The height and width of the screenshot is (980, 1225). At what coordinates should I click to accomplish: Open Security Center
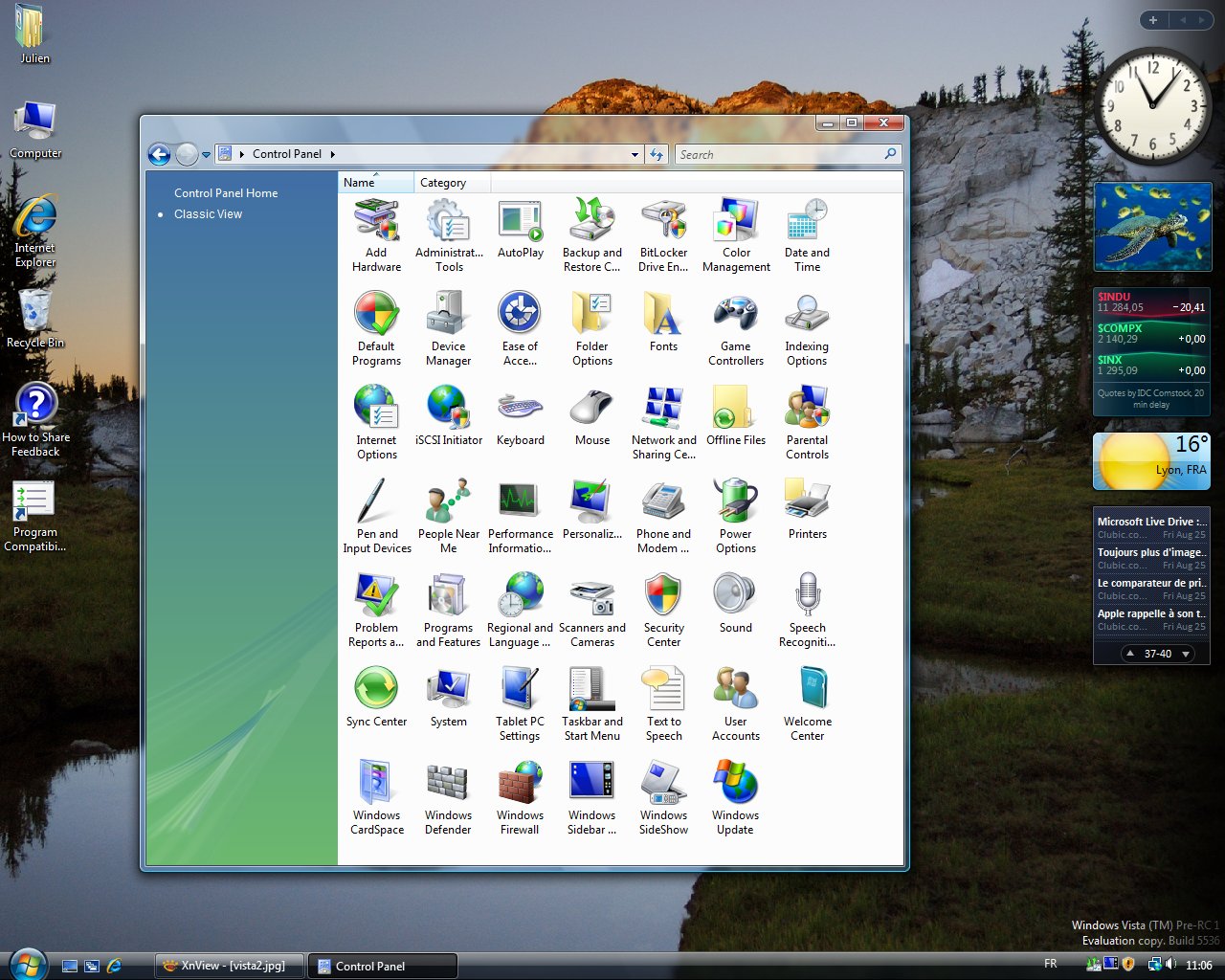[x=663, y=611]
